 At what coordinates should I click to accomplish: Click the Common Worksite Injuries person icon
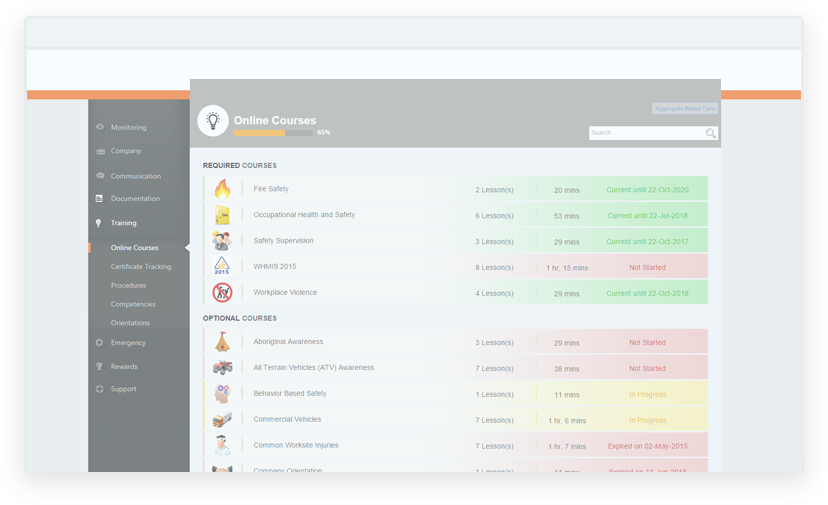click(222, 445)
